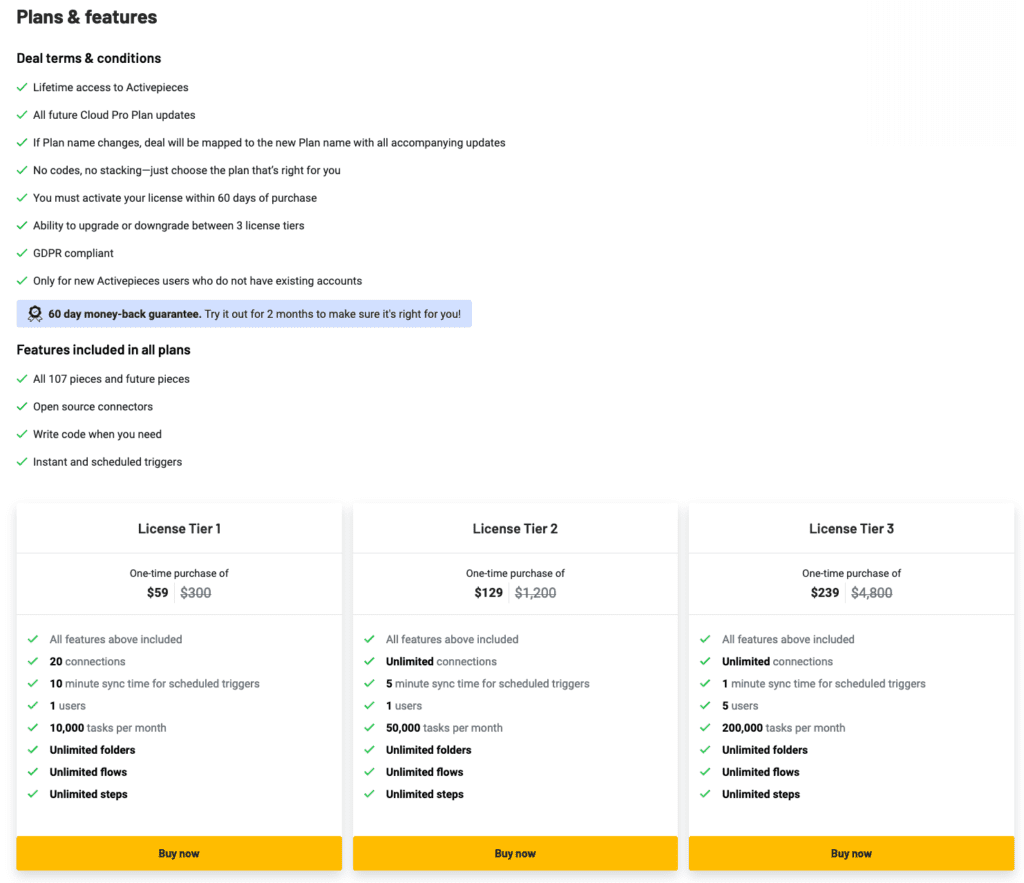Click the crossed-out $4,800 price
The image size is (1024, 883).
872,592
